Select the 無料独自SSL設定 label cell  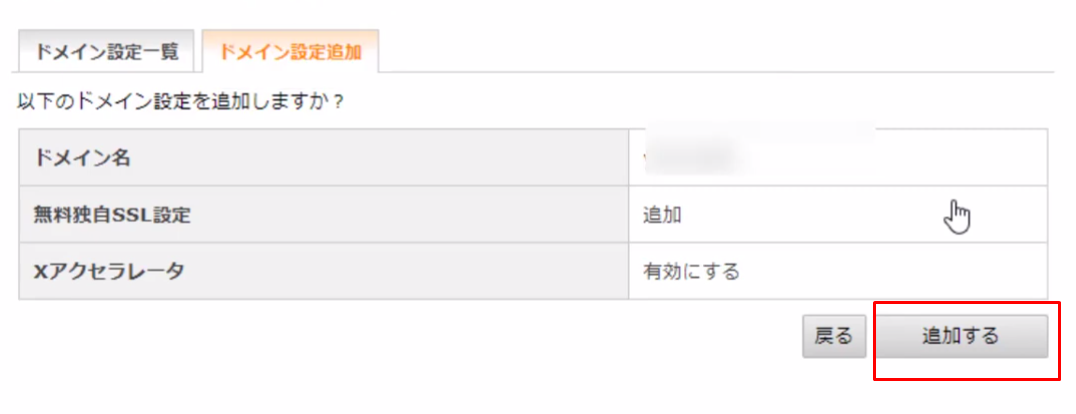pos(323,215)
